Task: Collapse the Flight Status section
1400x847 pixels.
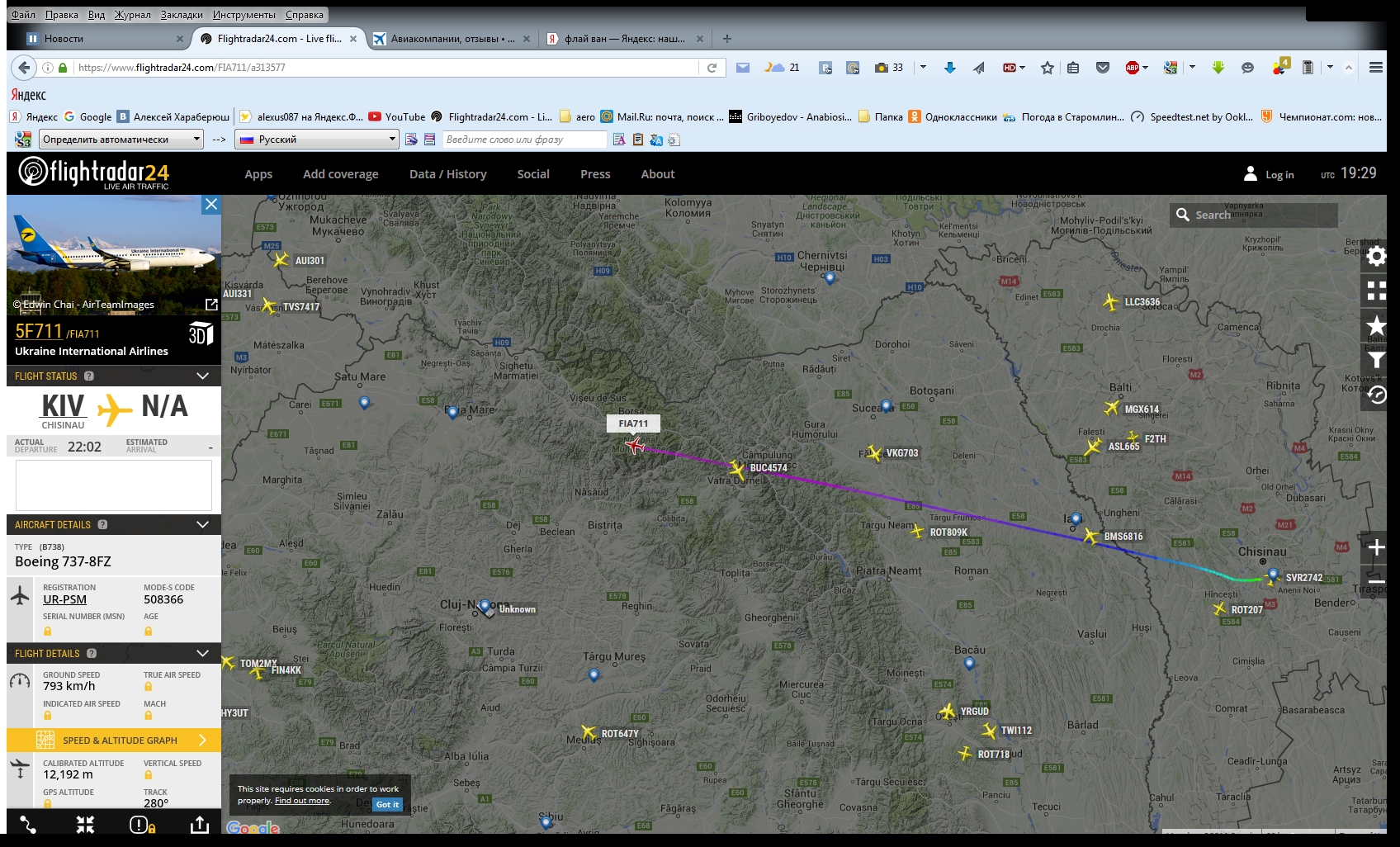Action: coord(202,376)
